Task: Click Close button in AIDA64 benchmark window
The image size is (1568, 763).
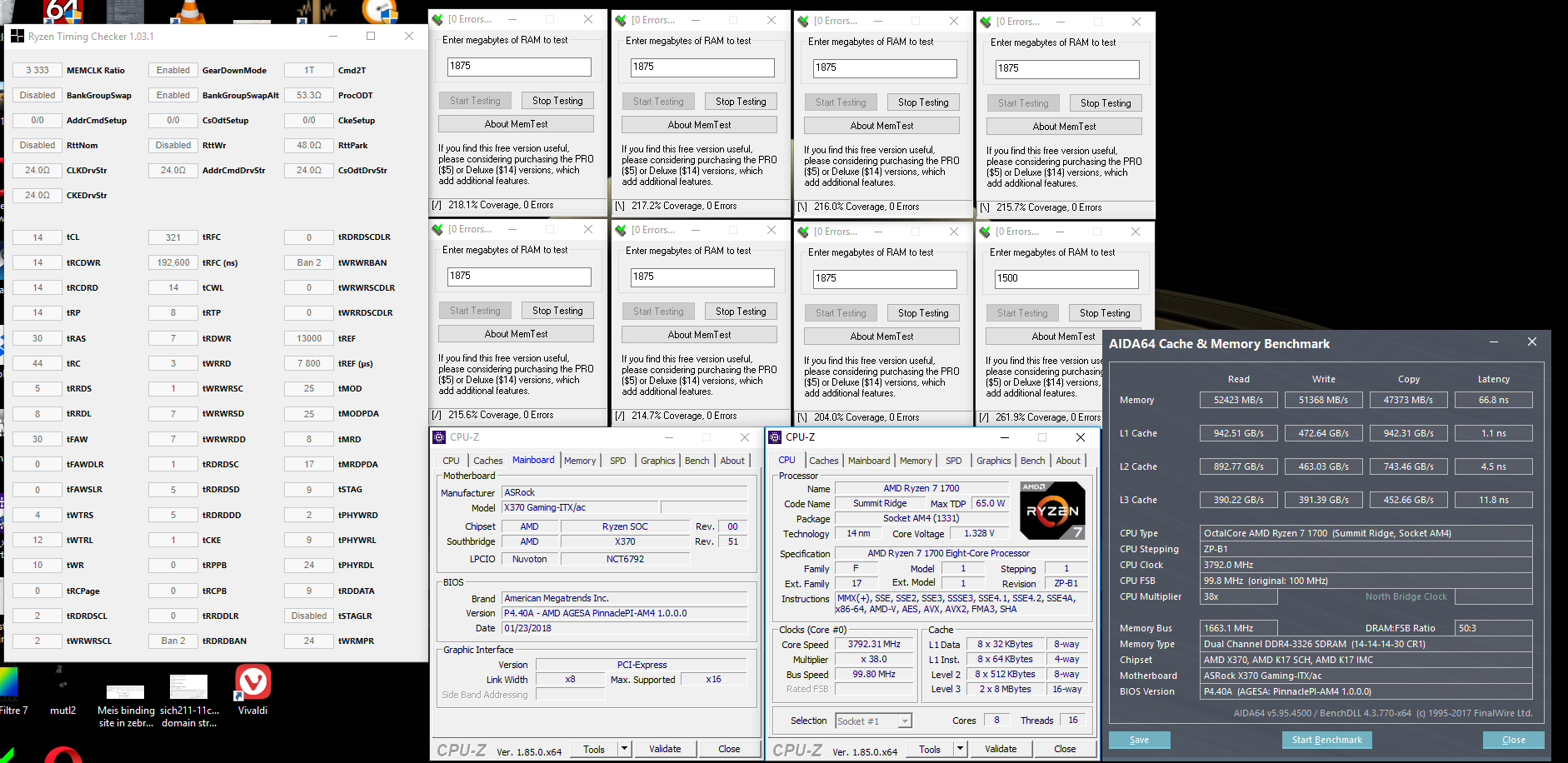Action: point(1513,740)
